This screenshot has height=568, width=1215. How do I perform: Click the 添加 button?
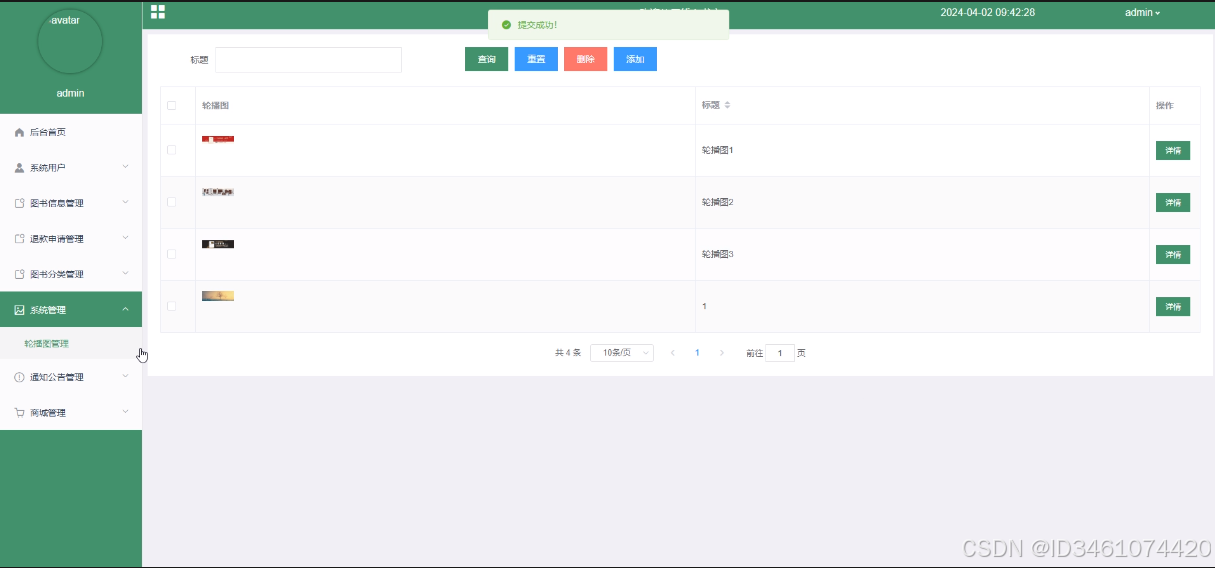click(635, 59)
